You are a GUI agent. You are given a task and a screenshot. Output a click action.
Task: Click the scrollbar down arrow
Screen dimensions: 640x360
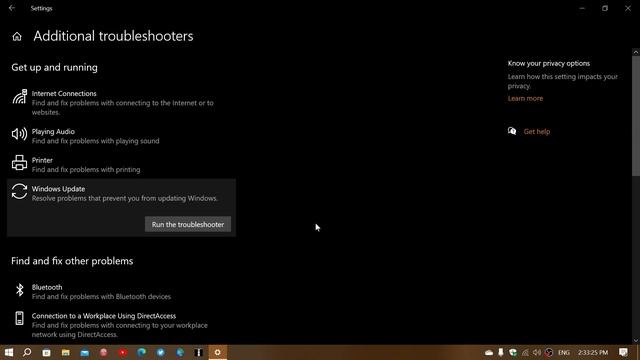[x=636, y=340]
